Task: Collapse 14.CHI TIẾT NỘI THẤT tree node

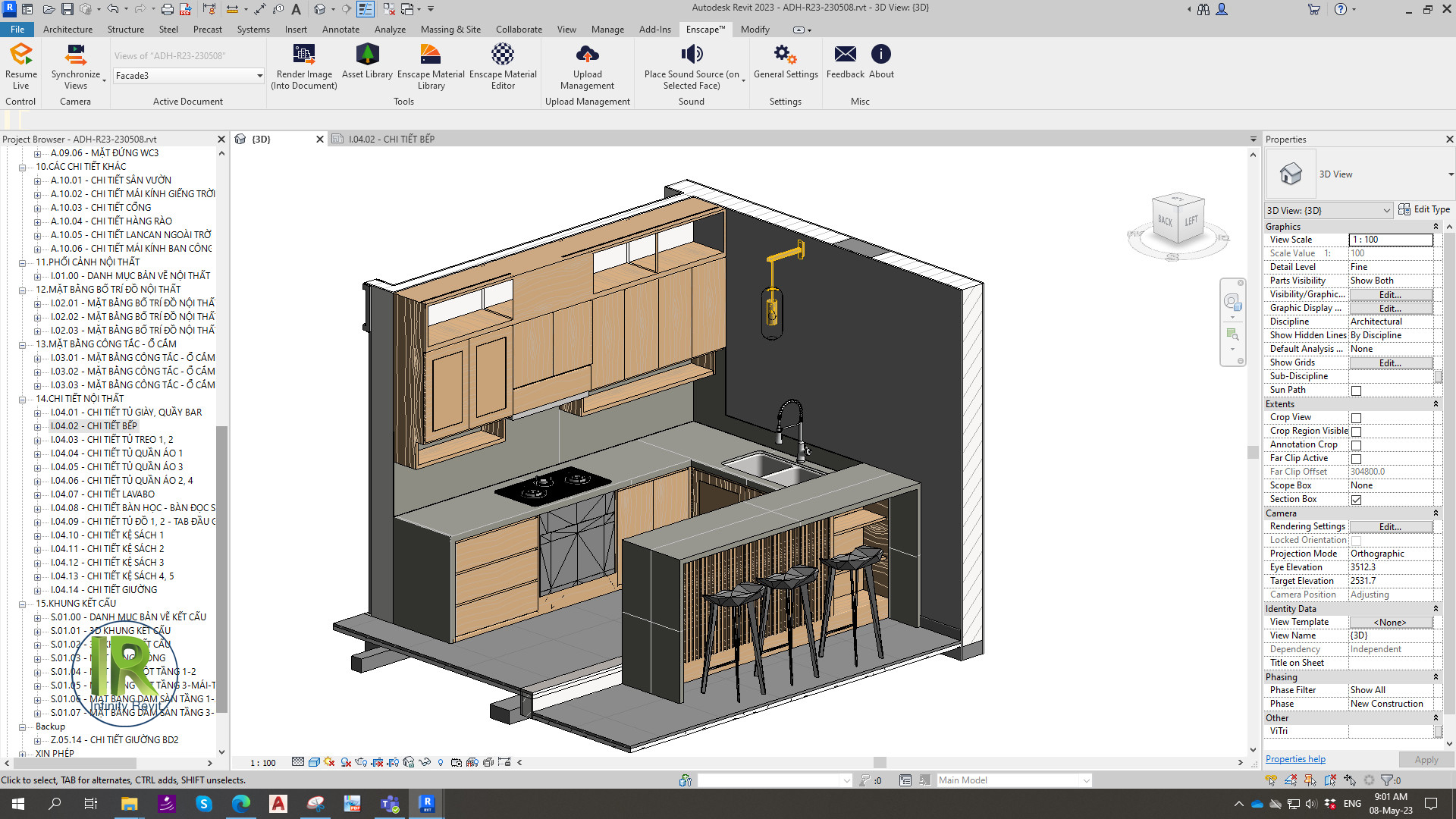Action: click(x=23, y=399)
